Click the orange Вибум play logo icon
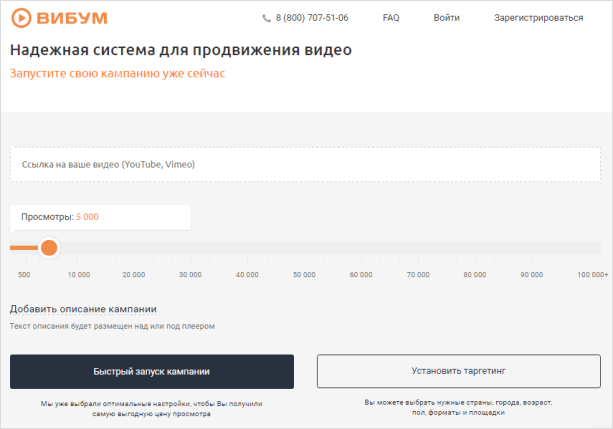The image size is (613, 429). (21, 17)
